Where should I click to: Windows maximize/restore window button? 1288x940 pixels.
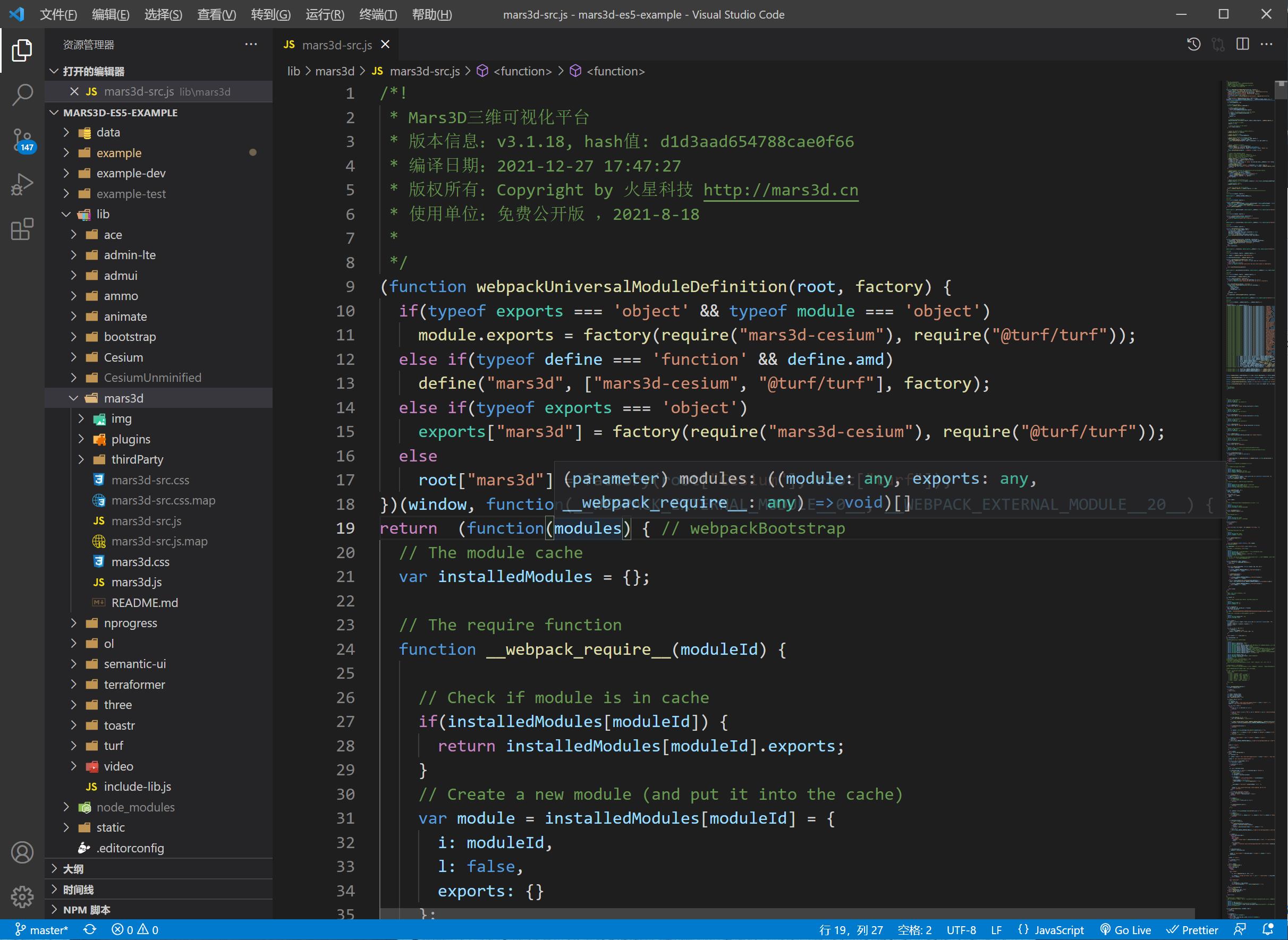point(1224,14)
